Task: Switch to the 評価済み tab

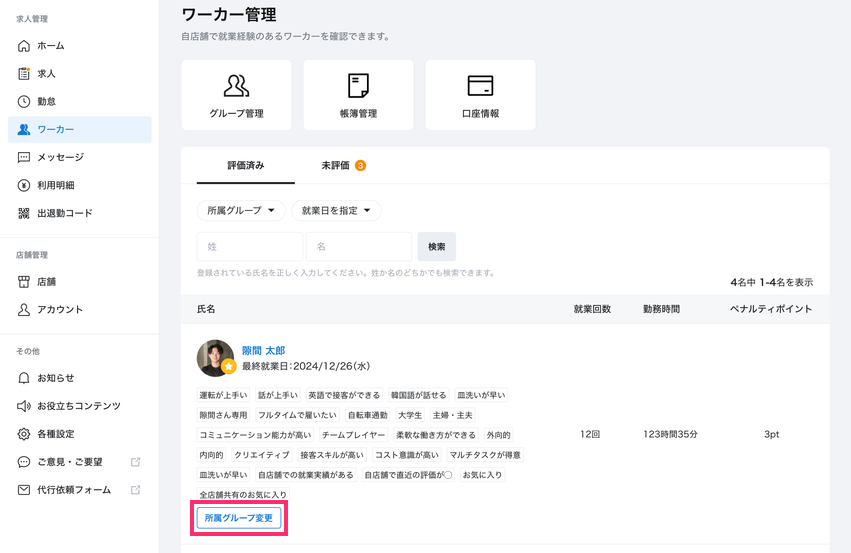Action: pos(246,165)
